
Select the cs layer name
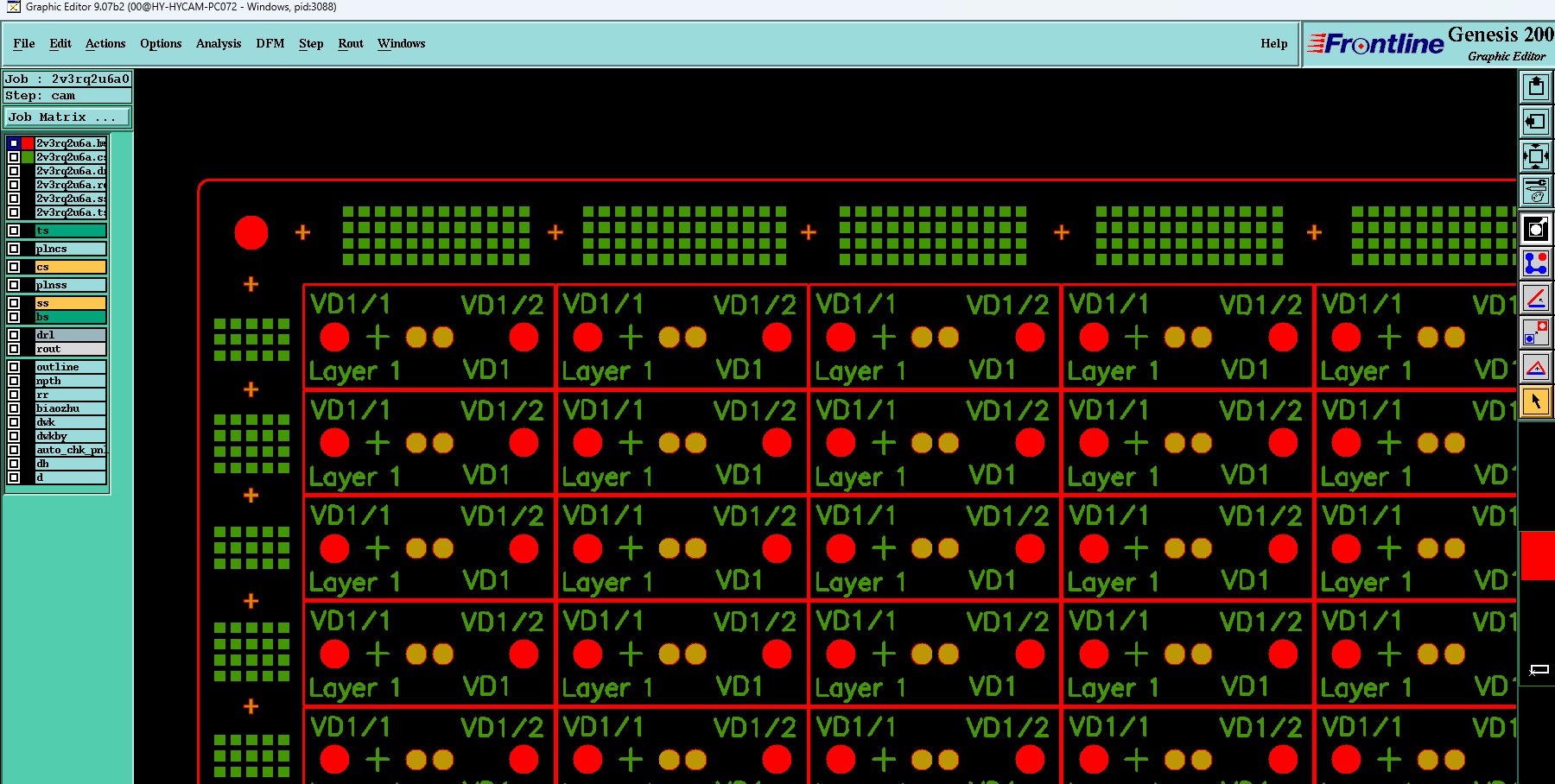(71, 267)
